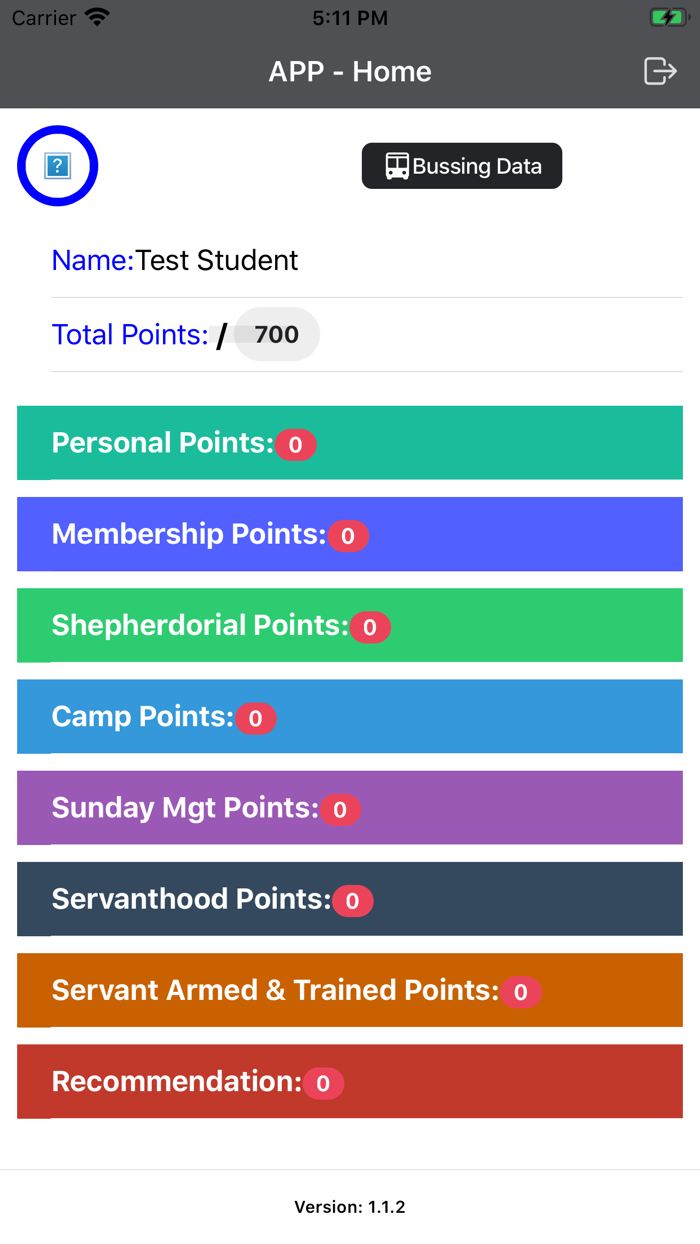Viewport: 700px width, 1244px height.
Task: Expand the Servant Armed & Trained Points section
Action: [350, 990]
